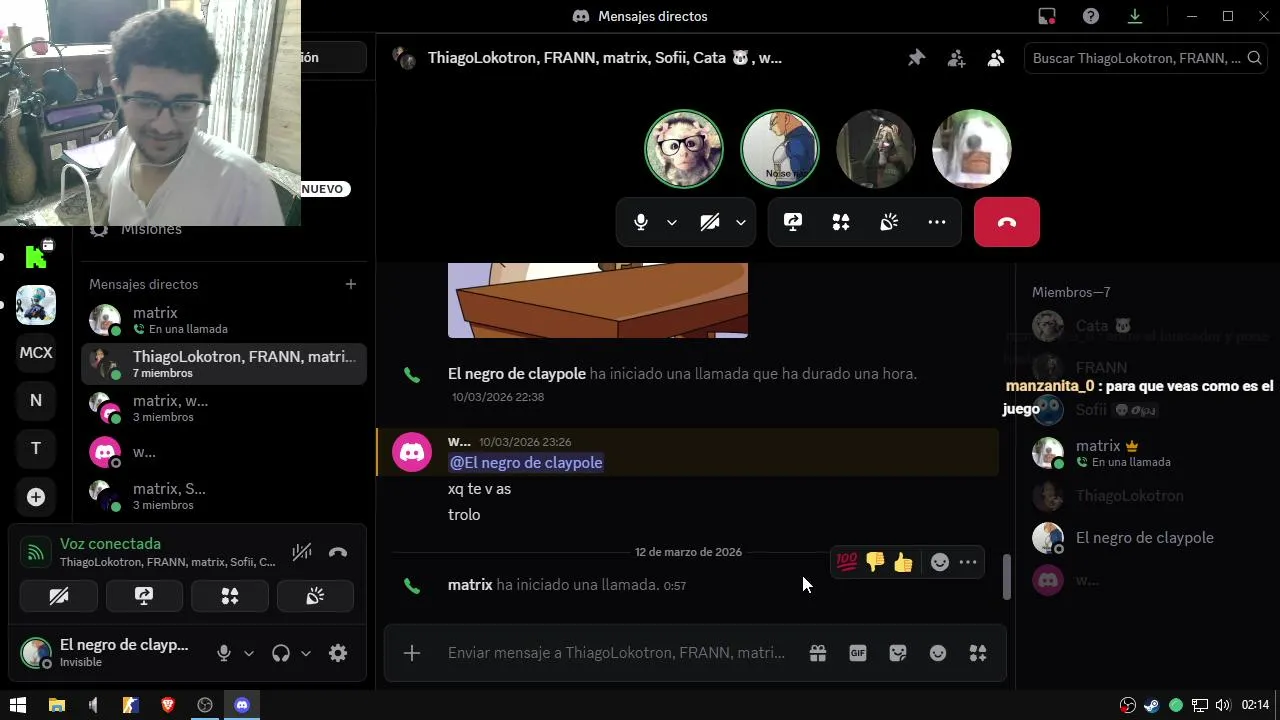The width and height of the screenshot is (1280, 720).
Task: Open attachment plus in message box
Action: click(x=412, y=653)
